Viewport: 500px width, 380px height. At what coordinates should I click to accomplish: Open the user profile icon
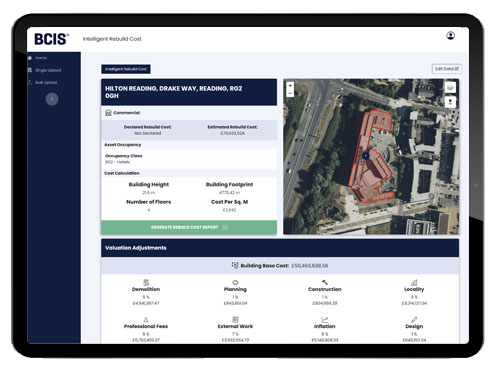(450, 36)
